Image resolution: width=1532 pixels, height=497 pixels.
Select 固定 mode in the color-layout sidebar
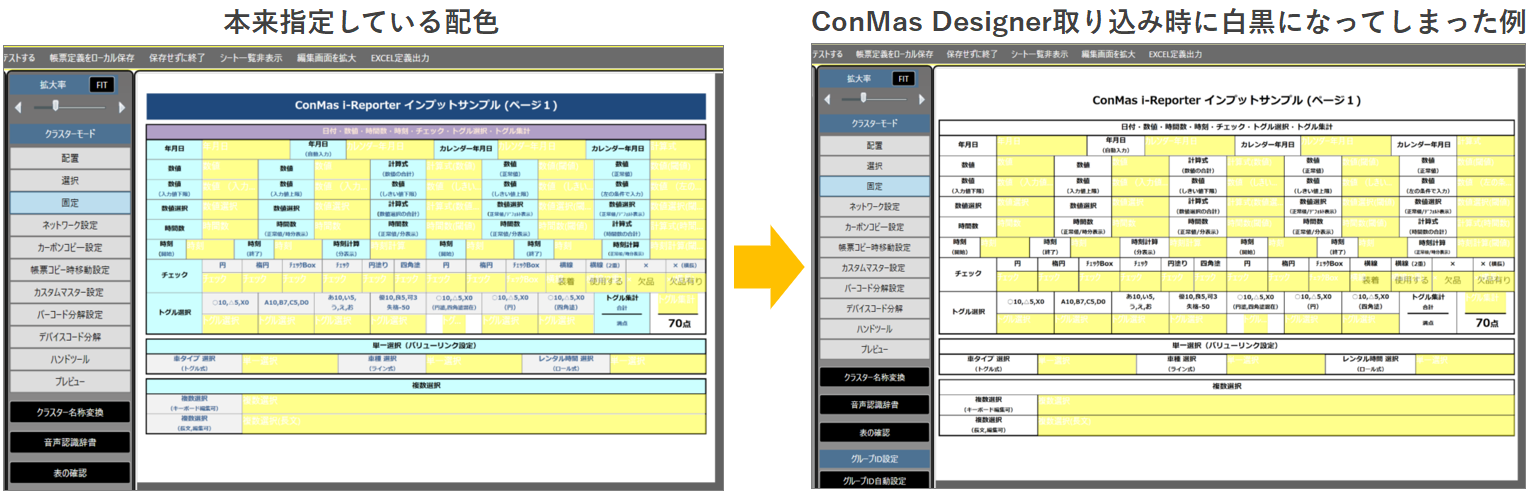(70, 203)
